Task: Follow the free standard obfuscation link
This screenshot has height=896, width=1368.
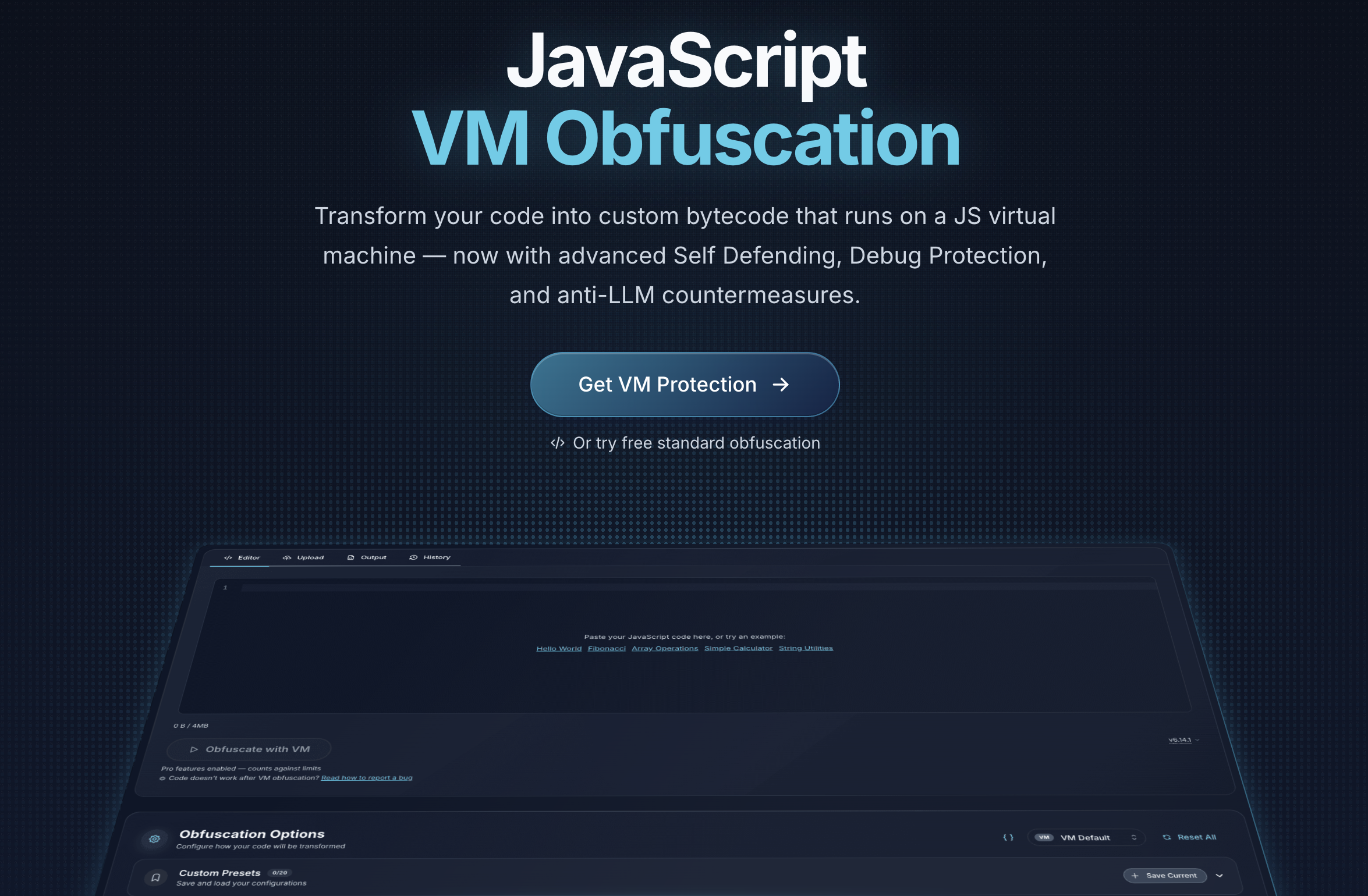Action: pyautogui.click(x=685, y=443)
